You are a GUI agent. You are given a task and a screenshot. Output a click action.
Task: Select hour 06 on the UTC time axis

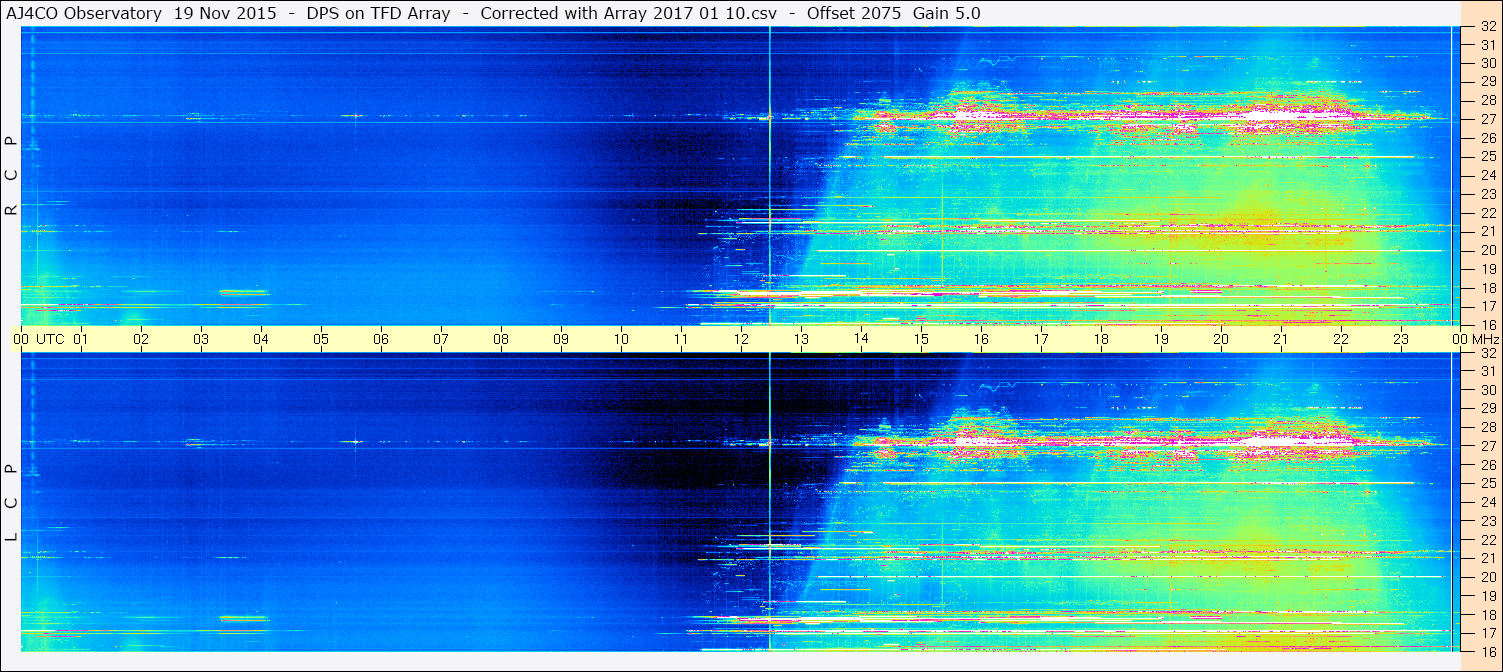coord(381,339)
